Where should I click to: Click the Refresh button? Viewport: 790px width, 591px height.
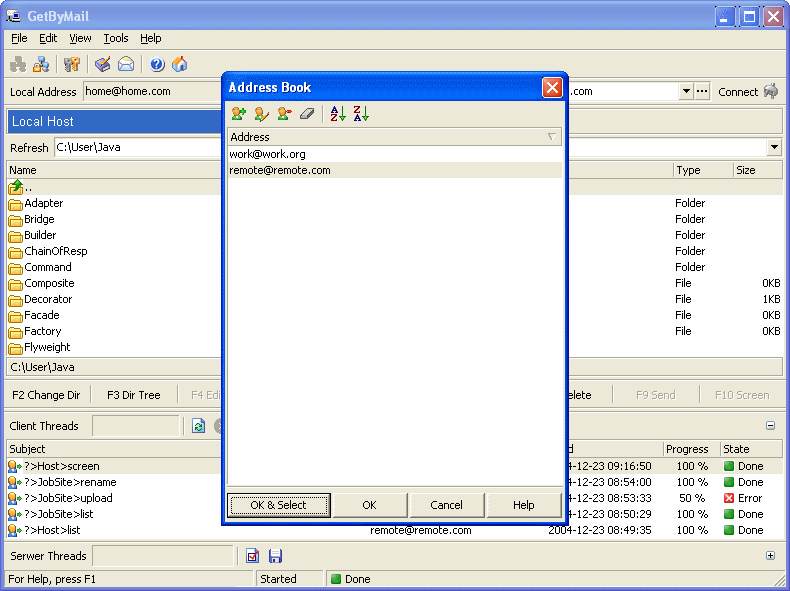pyautogui.click(x=29, y=148)
